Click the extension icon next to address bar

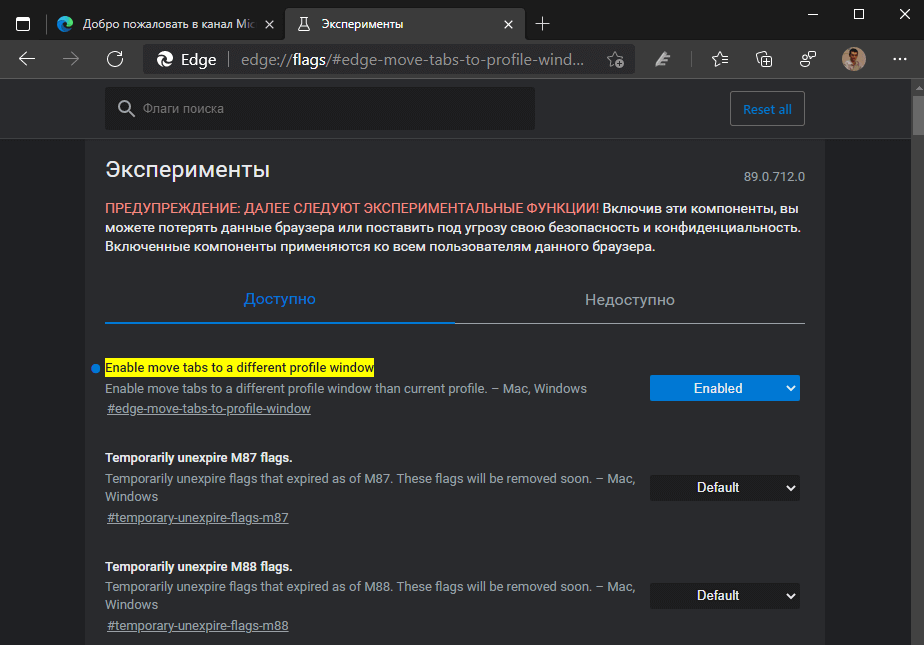(662, 59)
